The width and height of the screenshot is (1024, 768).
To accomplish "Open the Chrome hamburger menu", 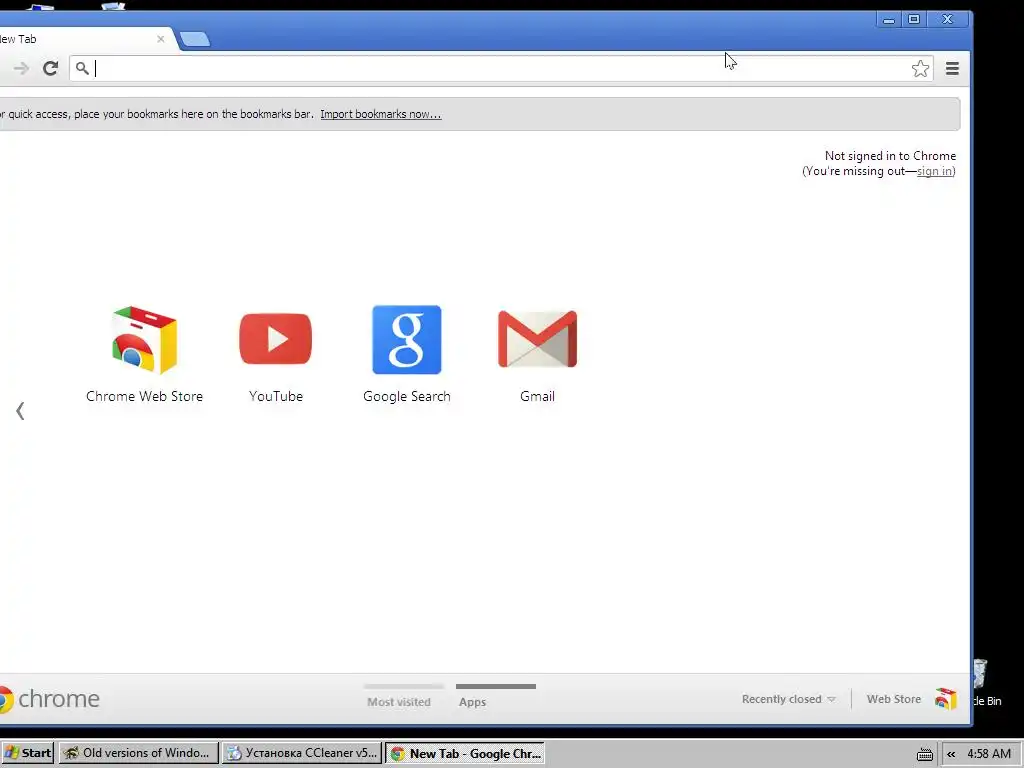I will [x=952, y=68].
